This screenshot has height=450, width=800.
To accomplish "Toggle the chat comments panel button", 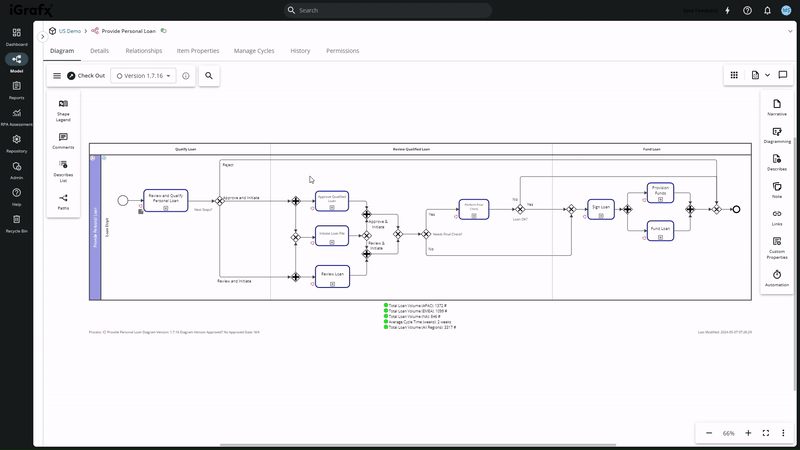I will click(x=783, y=75).
